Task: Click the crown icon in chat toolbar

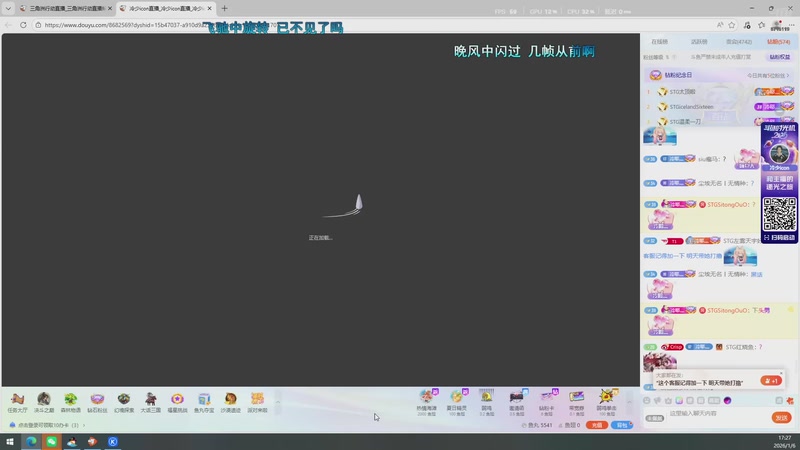Action: click(x=668, y=401)
